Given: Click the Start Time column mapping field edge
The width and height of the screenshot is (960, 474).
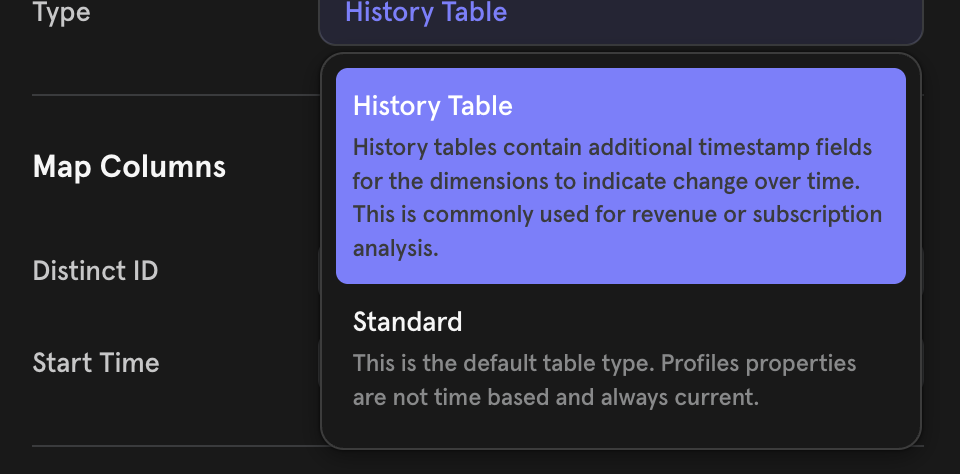Looking at the screenshot, I should tap(319, 361).
